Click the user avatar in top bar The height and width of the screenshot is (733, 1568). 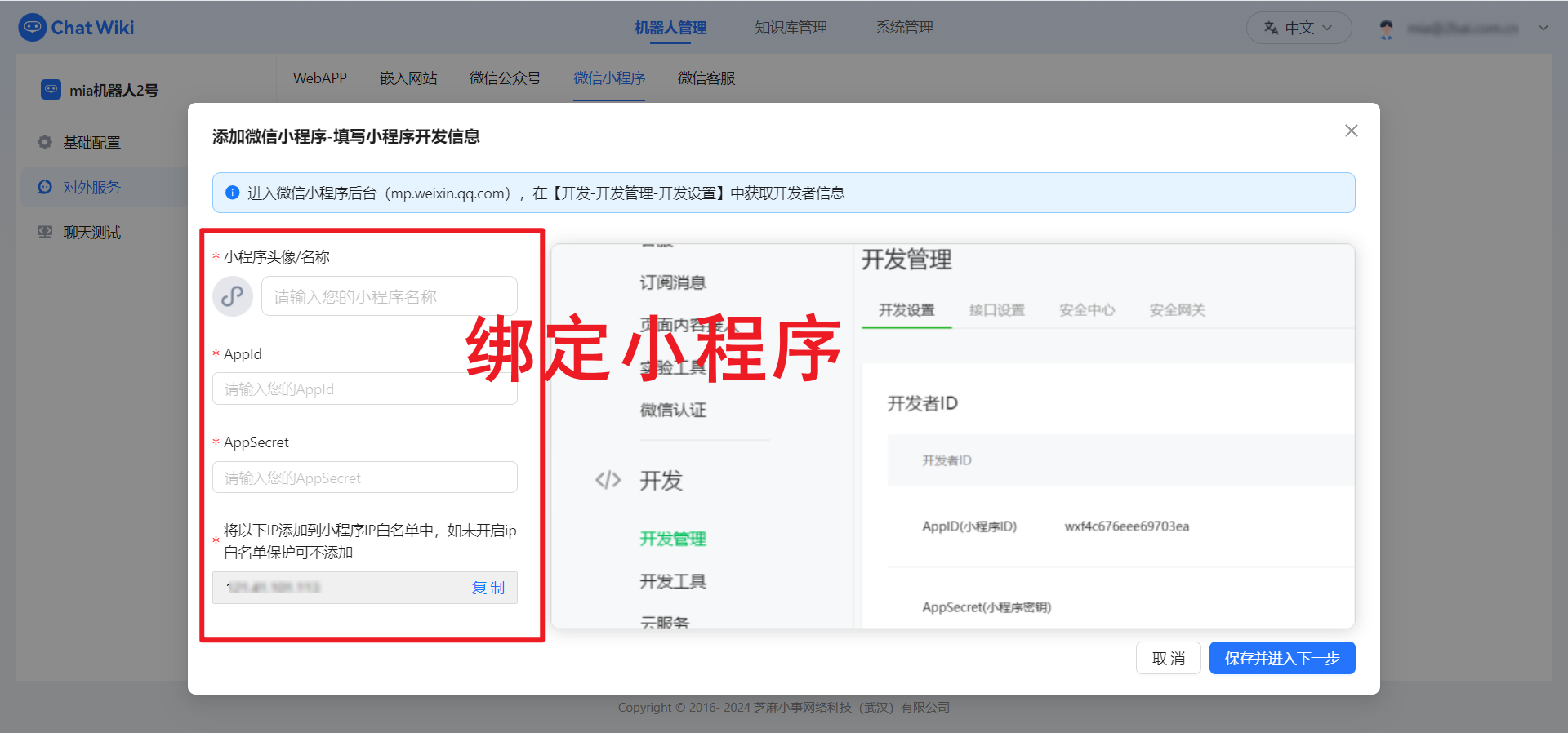click(x=1387, y=29)
